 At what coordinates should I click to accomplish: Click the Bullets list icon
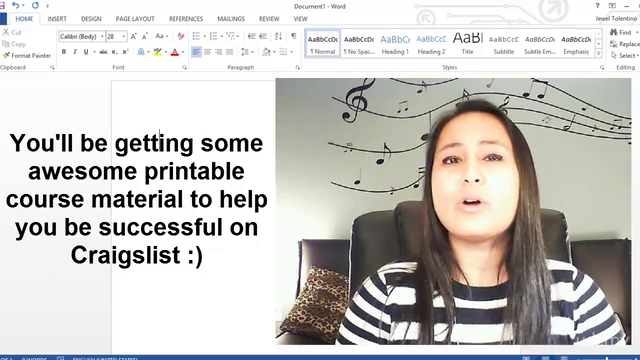196,36
